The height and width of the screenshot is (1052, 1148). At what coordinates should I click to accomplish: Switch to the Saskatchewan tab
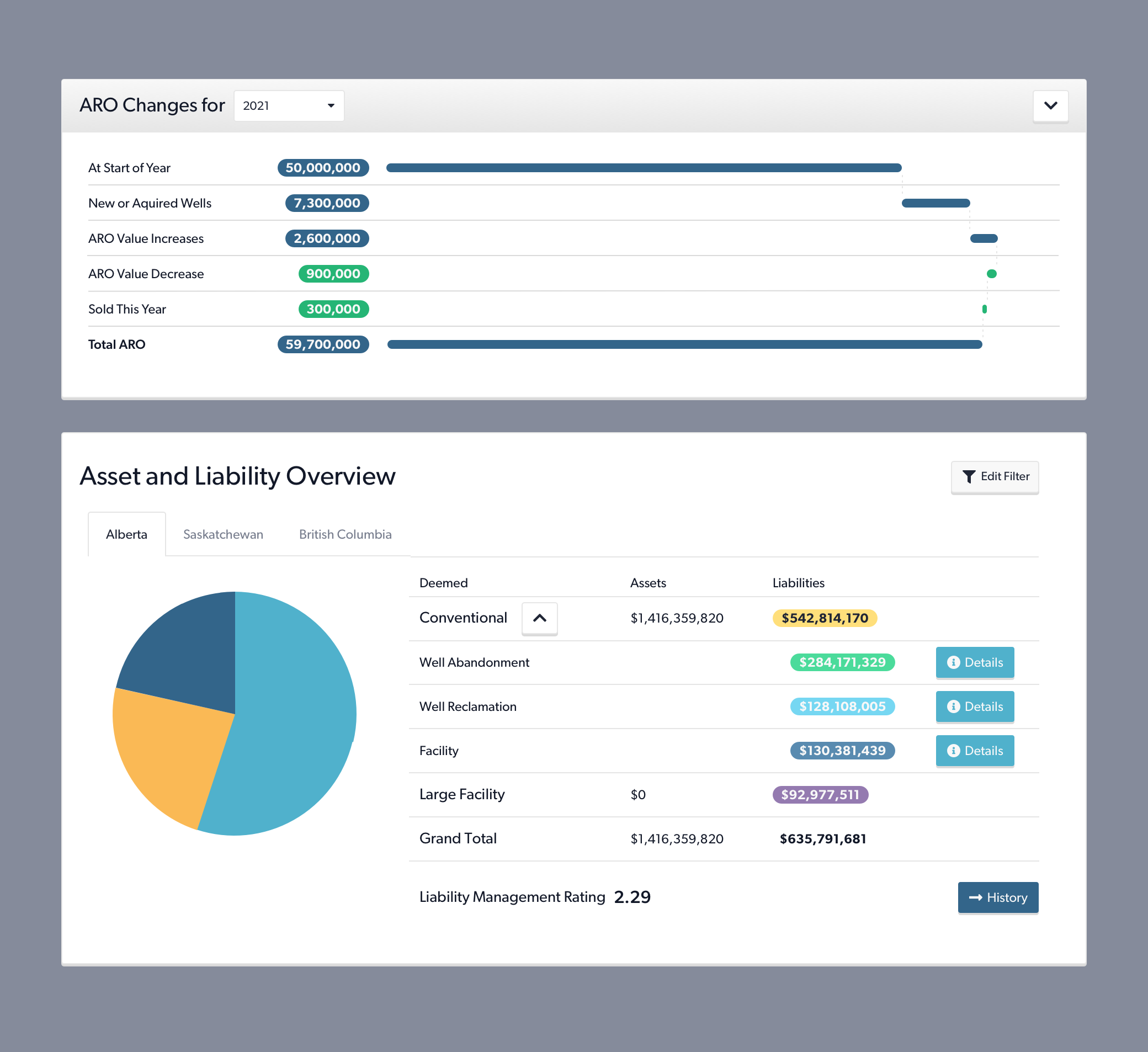click(223, 534)
